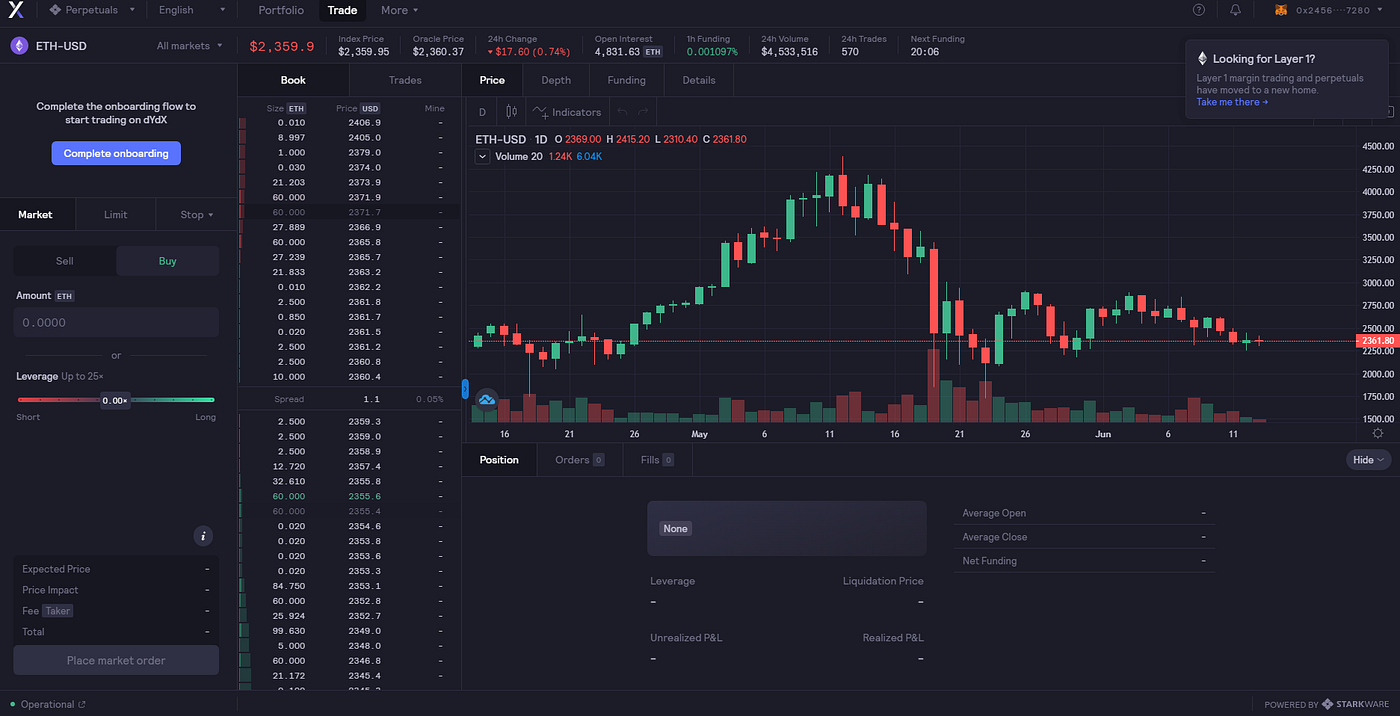Screen dimensions: 1400x716
Task: Open chart interval D selector
Action: pos(482,112)
